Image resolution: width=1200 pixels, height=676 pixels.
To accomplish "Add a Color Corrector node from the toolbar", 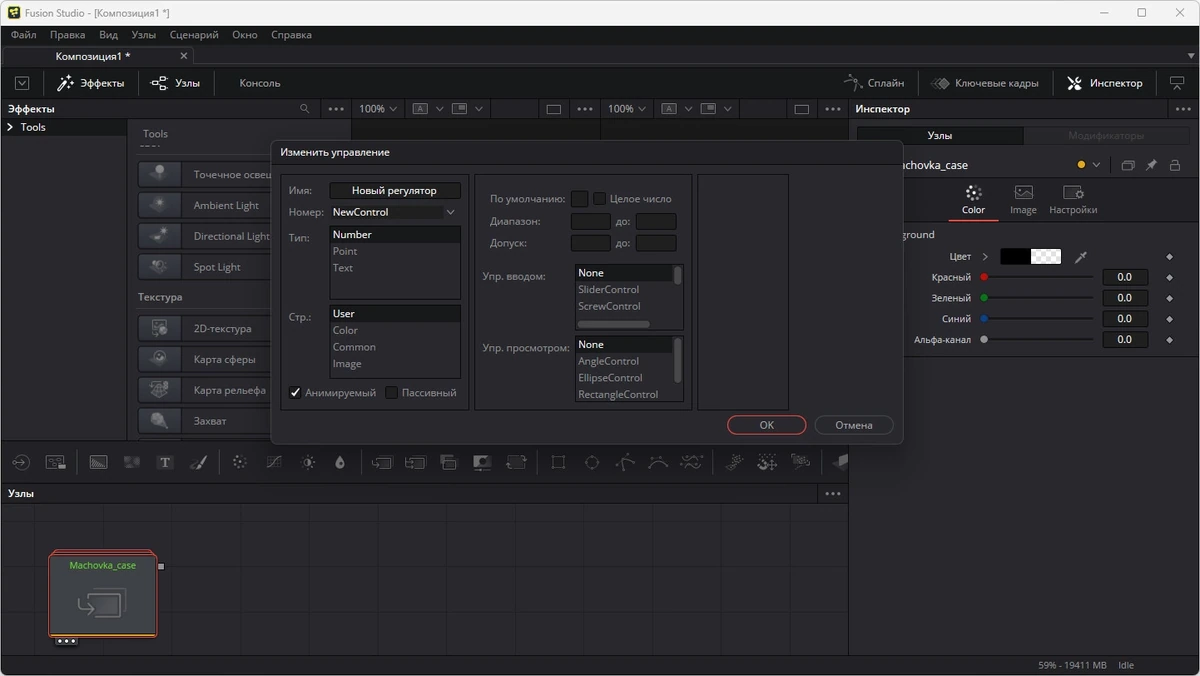I will click(x=240, y=462).
